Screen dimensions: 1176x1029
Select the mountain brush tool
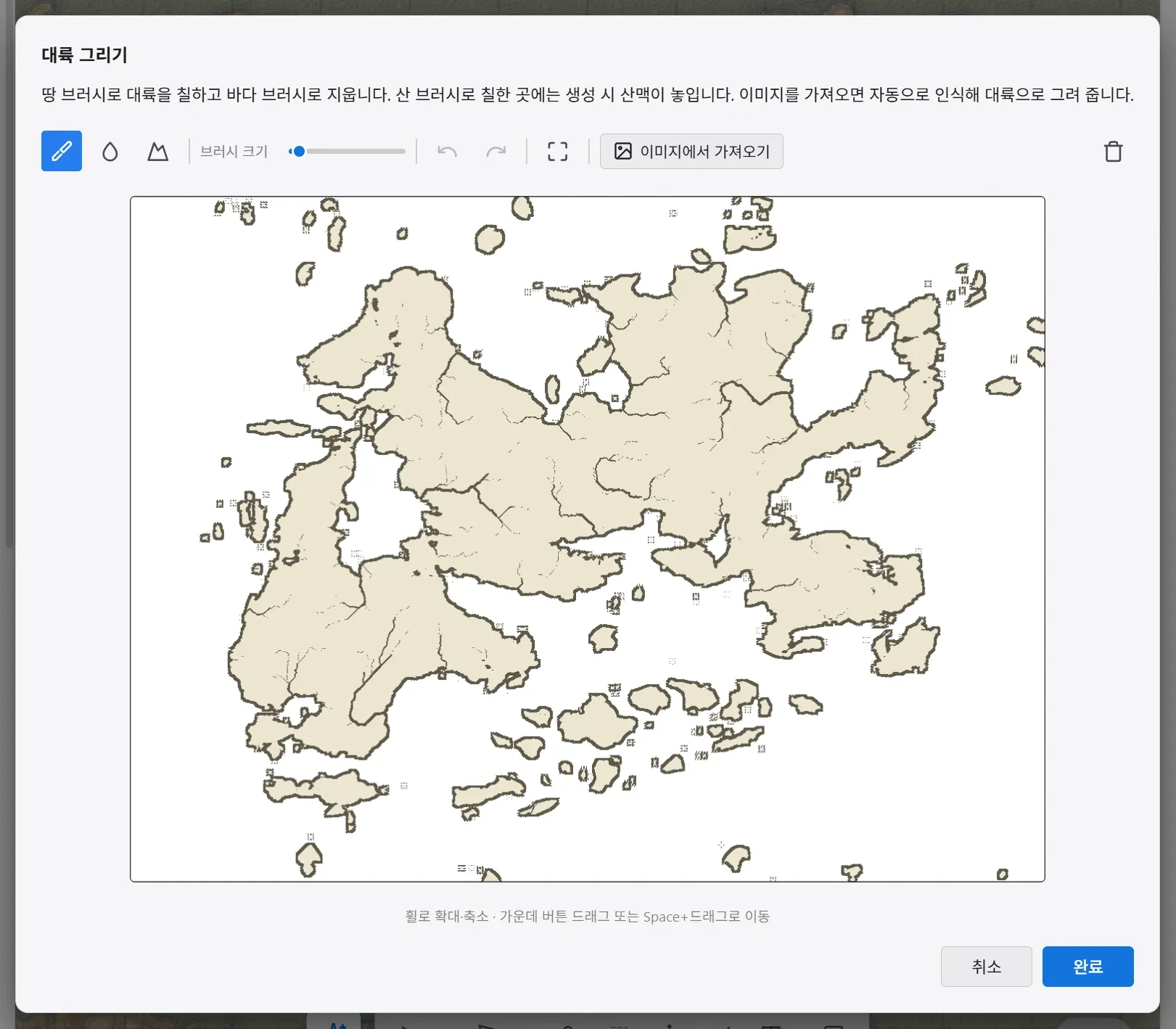(157, 151)
